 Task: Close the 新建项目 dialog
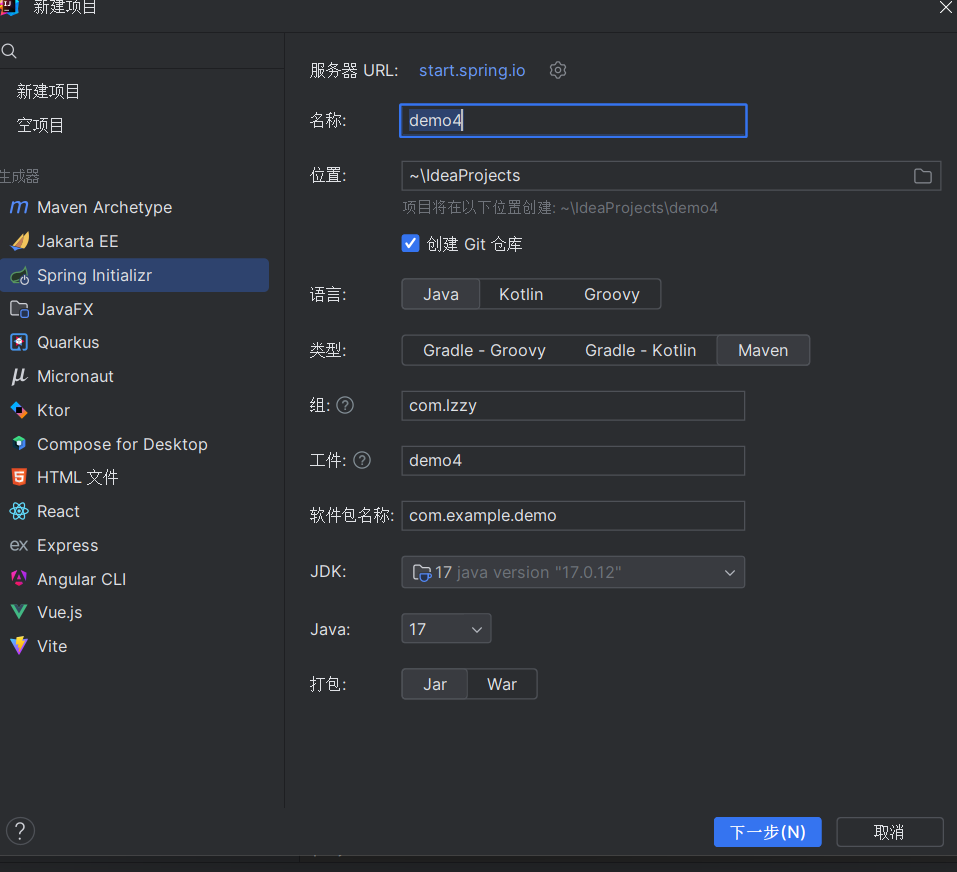click(x=945, y=7)
